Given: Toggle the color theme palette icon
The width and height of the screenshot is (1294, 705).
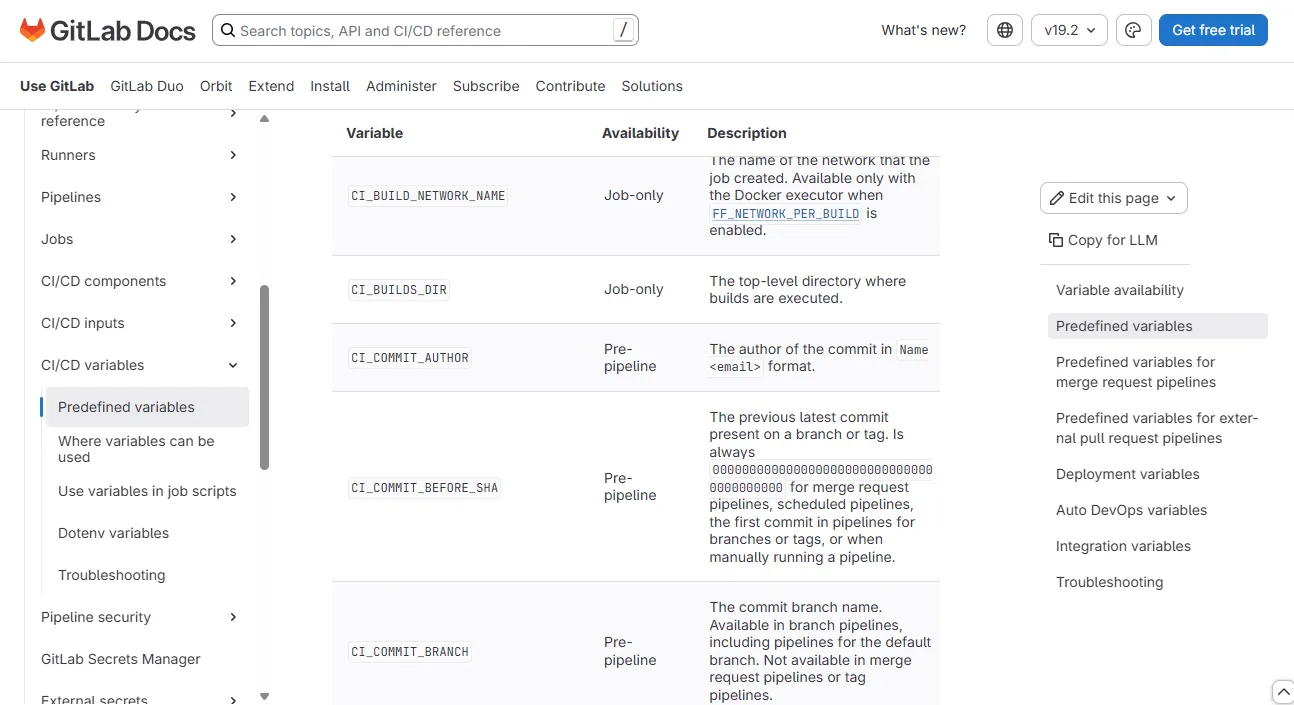Looking at the screenshot, I should point(1133,30).
